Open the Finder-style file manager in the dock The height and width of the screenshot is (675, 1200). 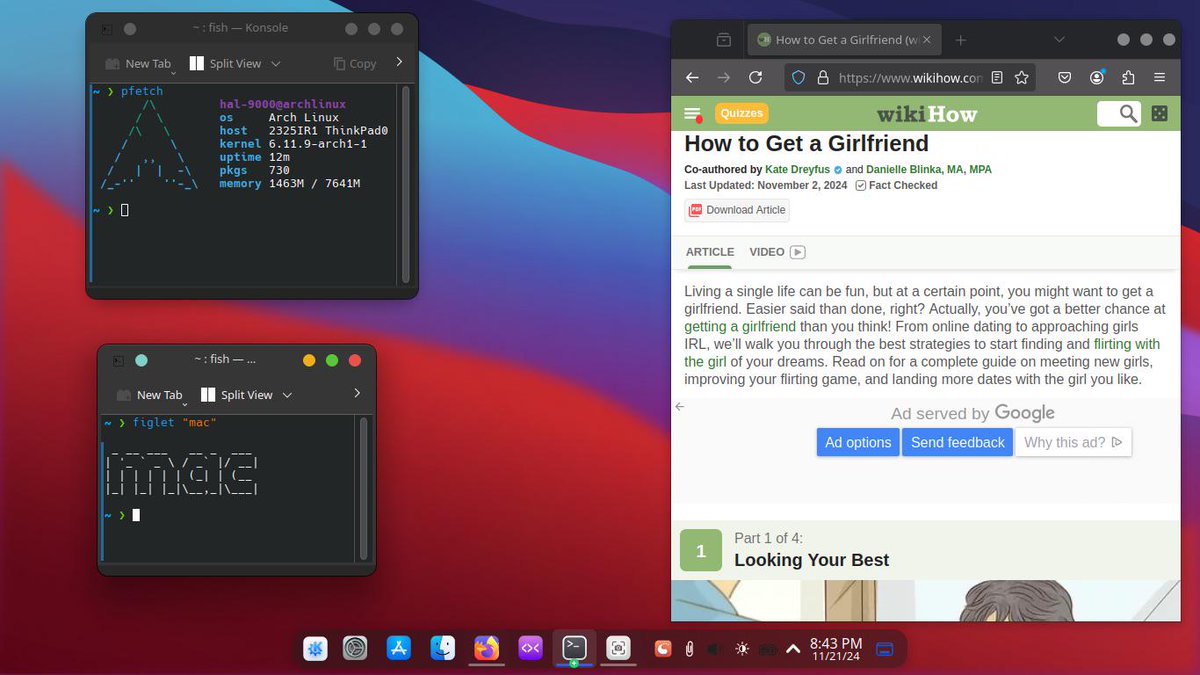[x=443, y=649]
